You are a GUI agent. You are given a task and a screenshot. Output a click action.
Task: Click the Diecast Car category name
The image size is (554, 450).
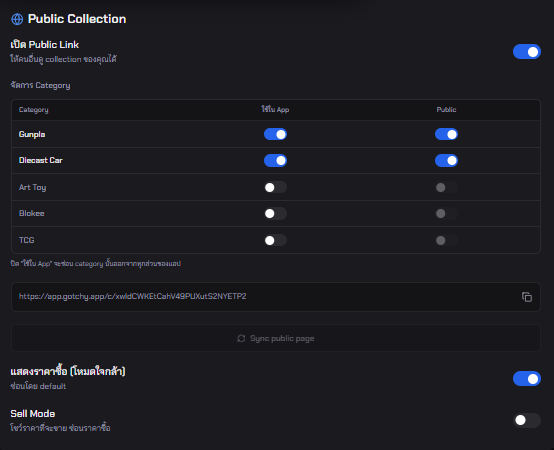point(41,160)
